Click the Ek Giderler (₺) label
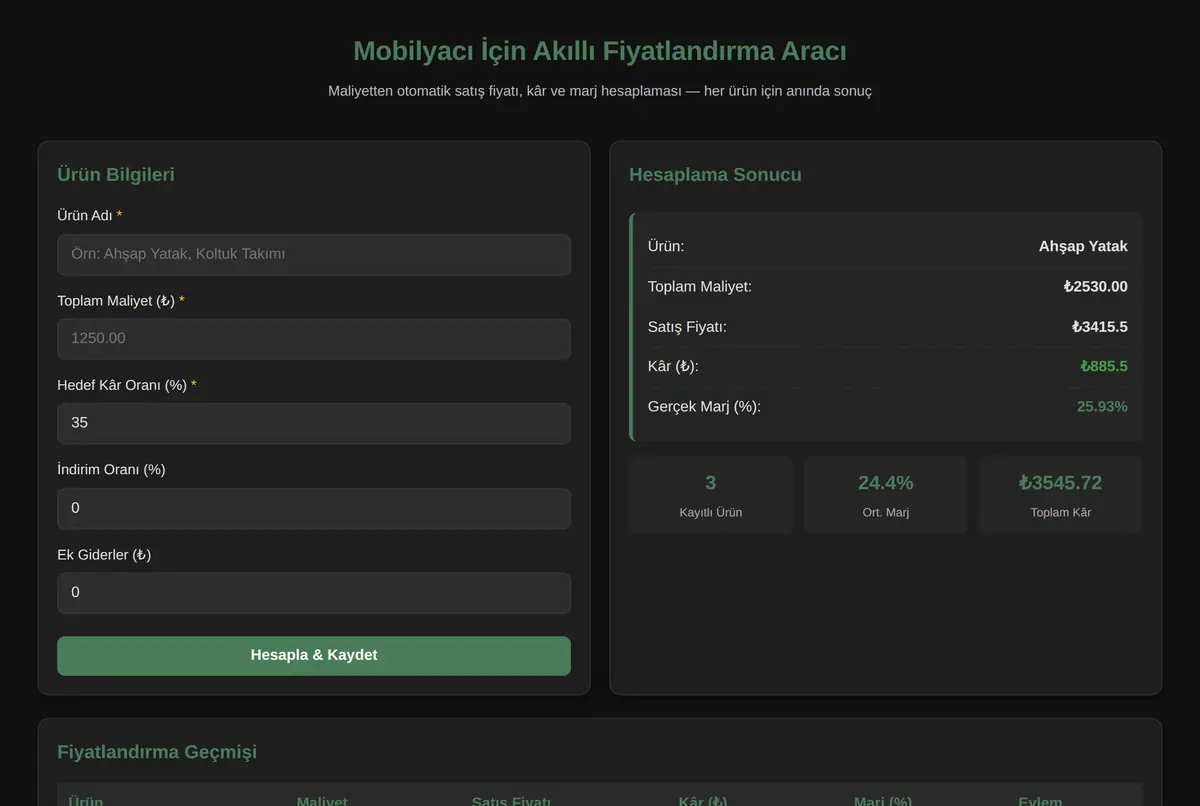This screenshot has width=1200, height=806. tap(104, 554)
